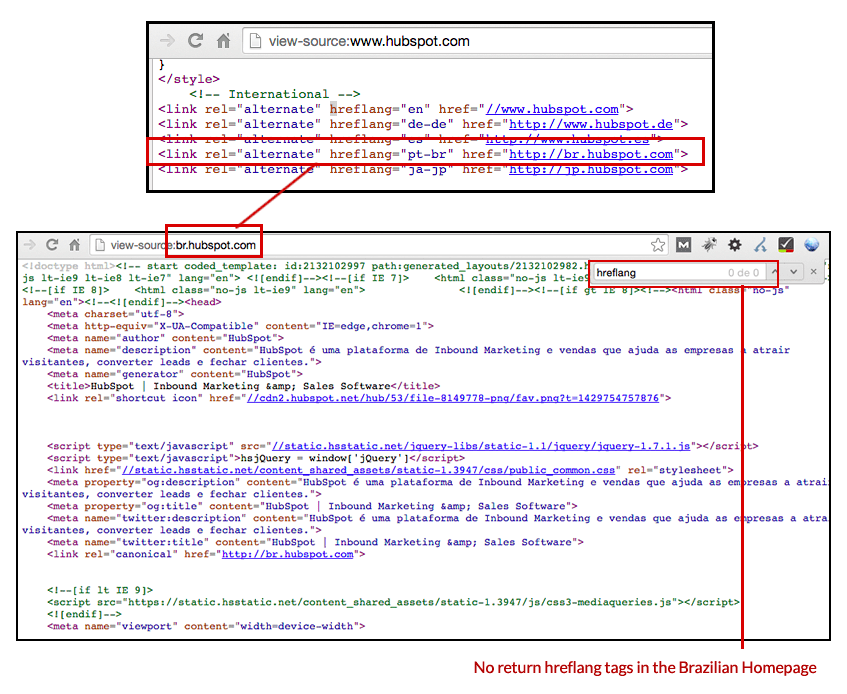The width and height of the screenshot is (847, 694).
Task: Click the meta http-equiv="X-UA-Compatible" line
Action: 240,326
